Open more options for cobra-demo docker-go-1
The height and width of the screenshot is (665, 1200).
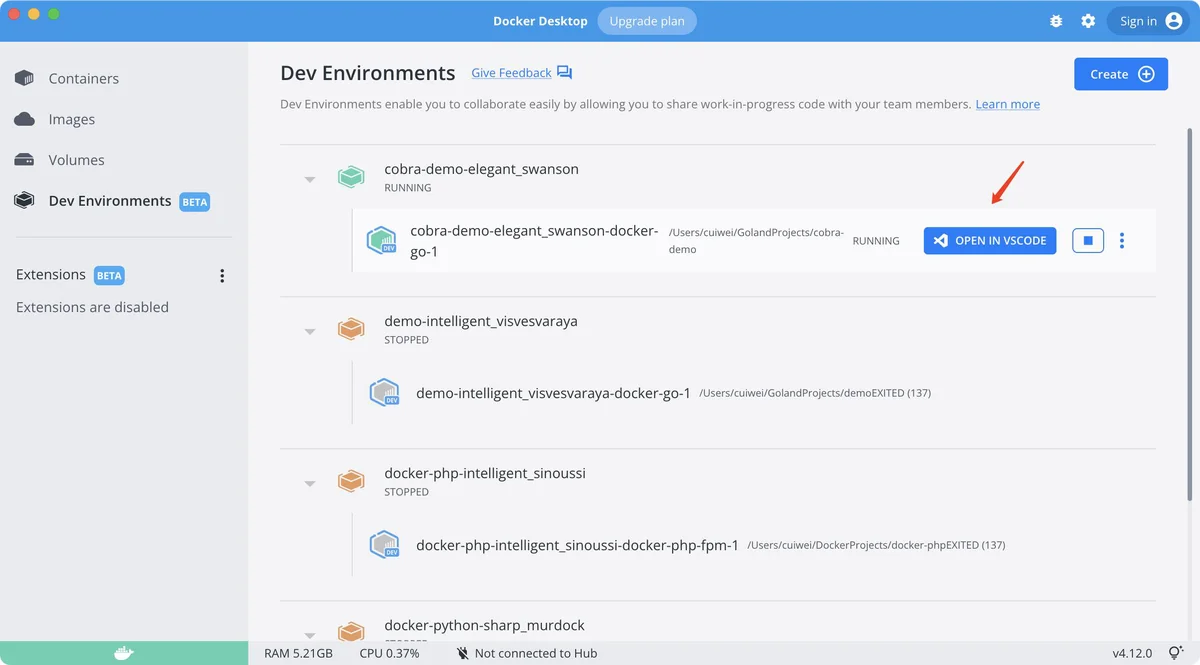coord(1122,241)
